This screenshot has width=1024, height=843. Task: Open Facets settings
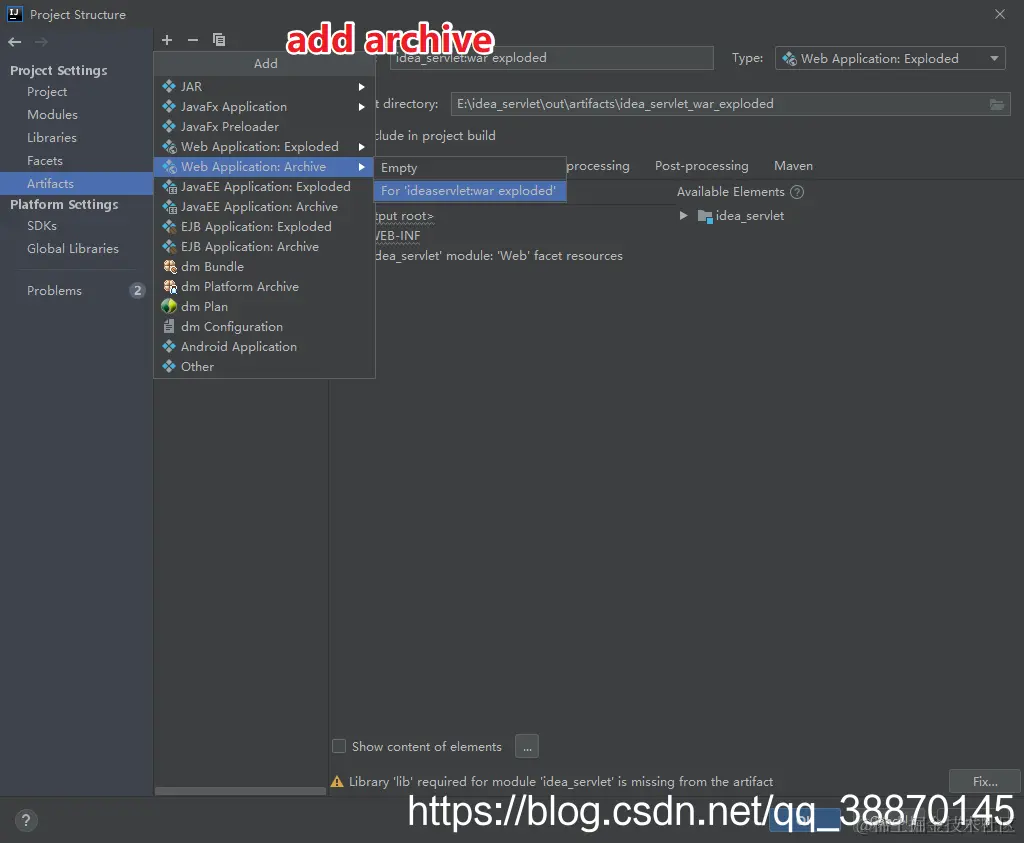[x=44, y=161]
